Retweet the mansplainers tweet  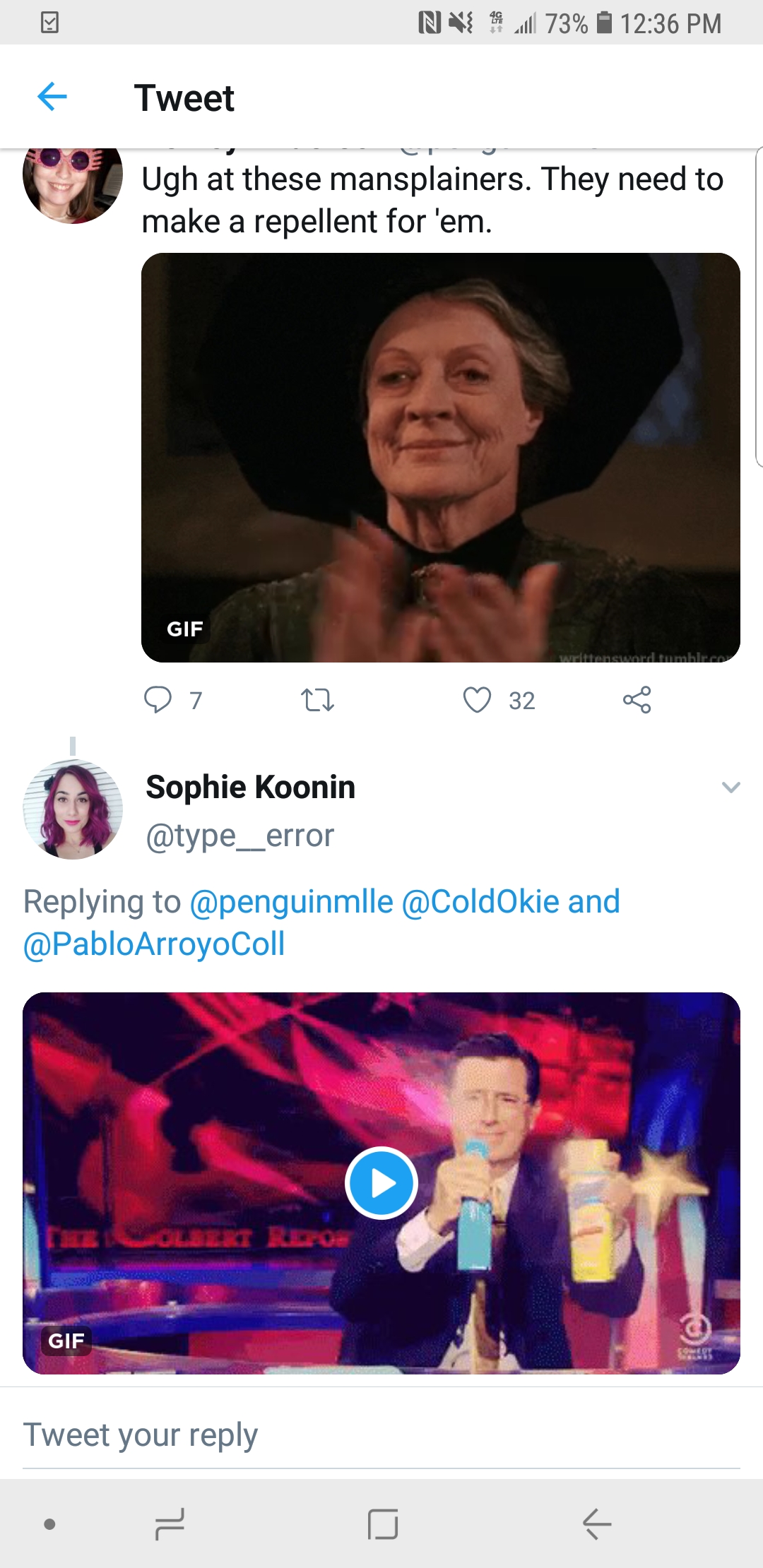[317, 700]
